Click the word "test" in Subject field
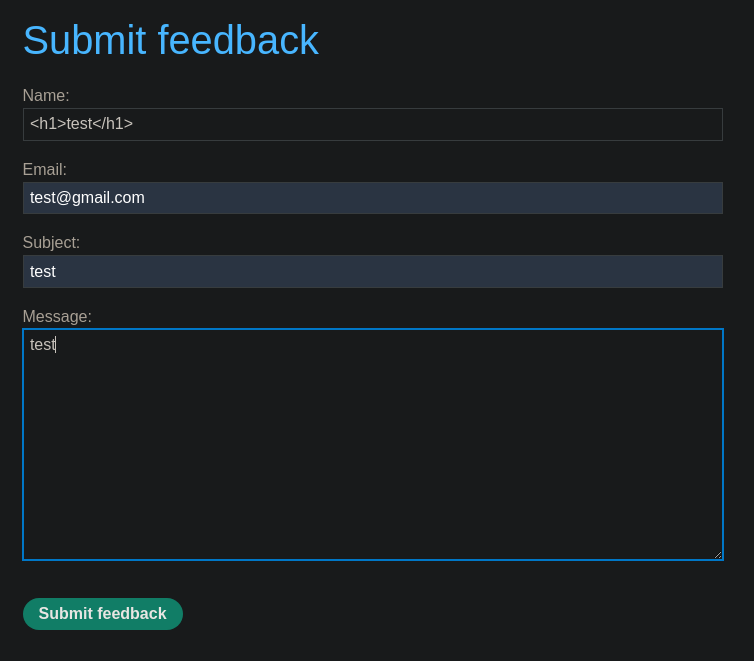 (43, 272)
